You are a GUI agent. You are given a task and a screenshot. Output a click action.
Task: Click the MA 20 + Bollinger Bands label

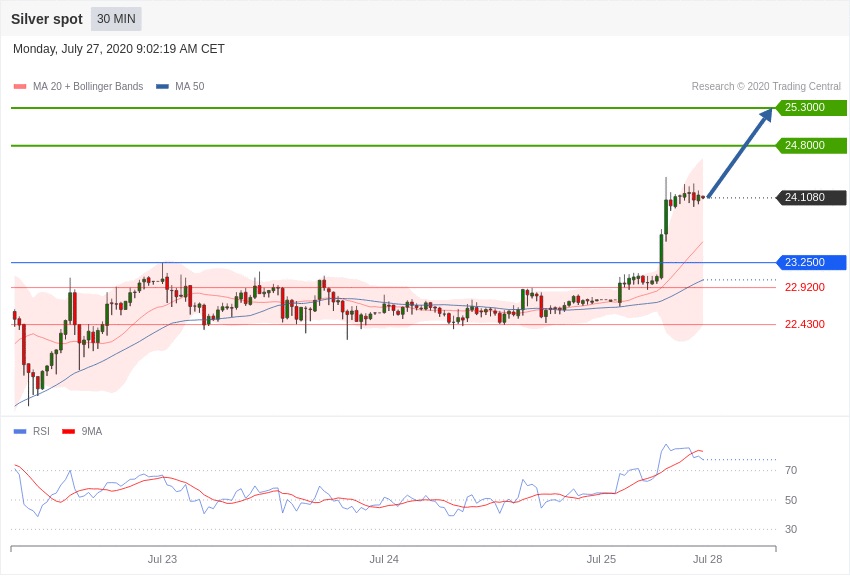click(x=88, y=86)
